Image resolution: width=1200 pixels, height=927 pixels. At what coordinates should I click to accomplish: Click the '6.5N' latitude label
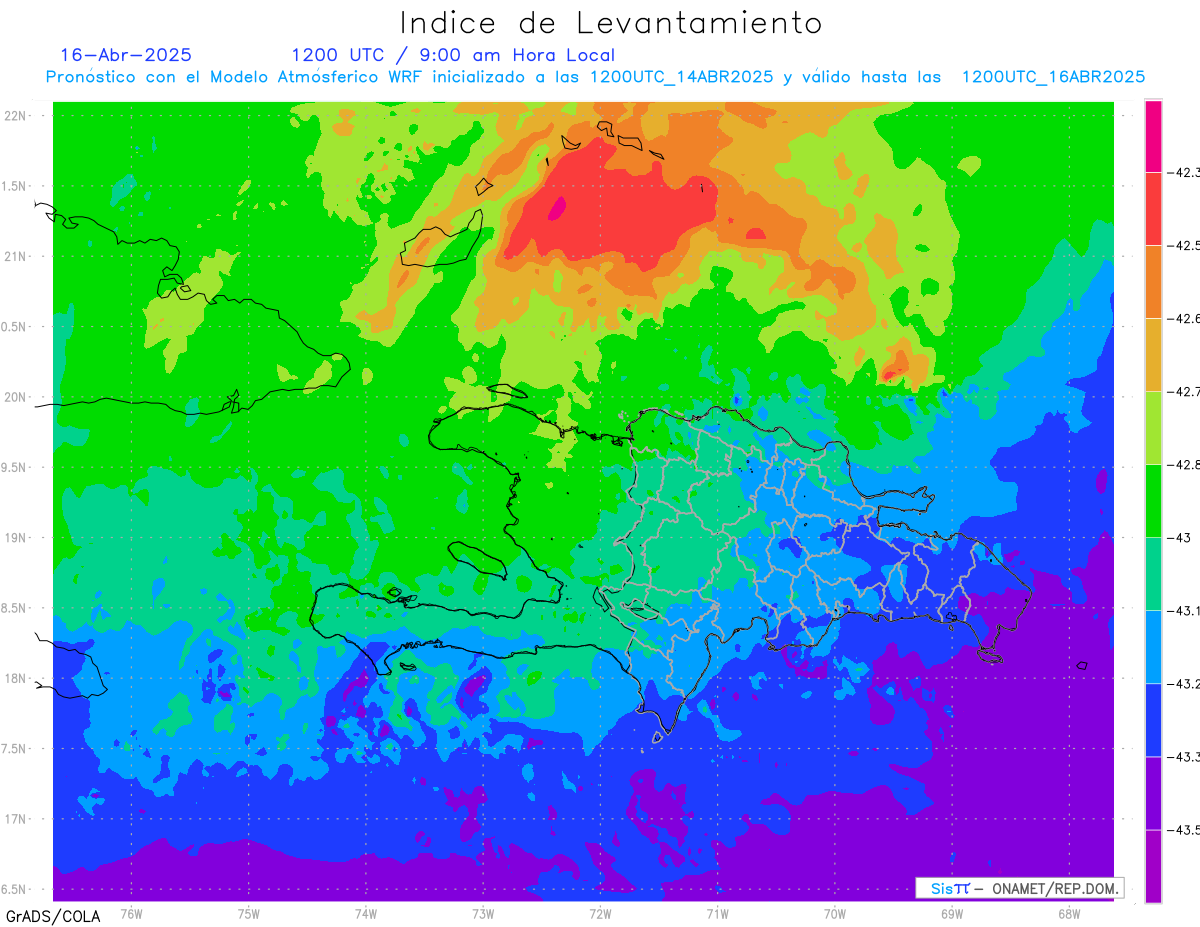(15, 889)
